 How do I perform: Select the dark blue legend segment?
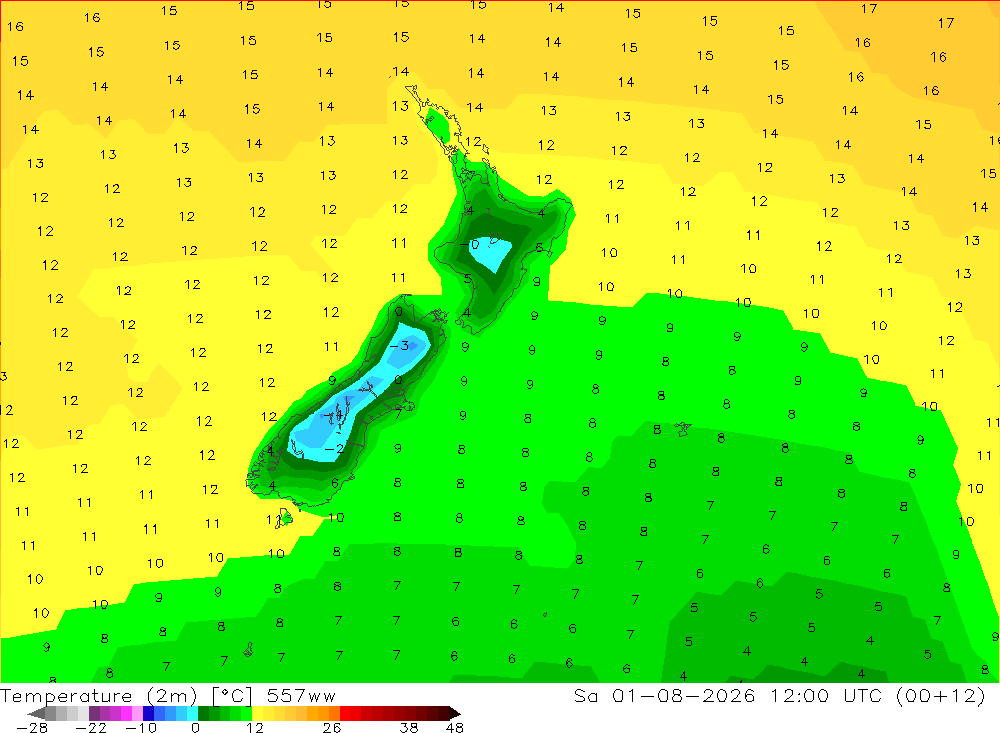(149, 714)
